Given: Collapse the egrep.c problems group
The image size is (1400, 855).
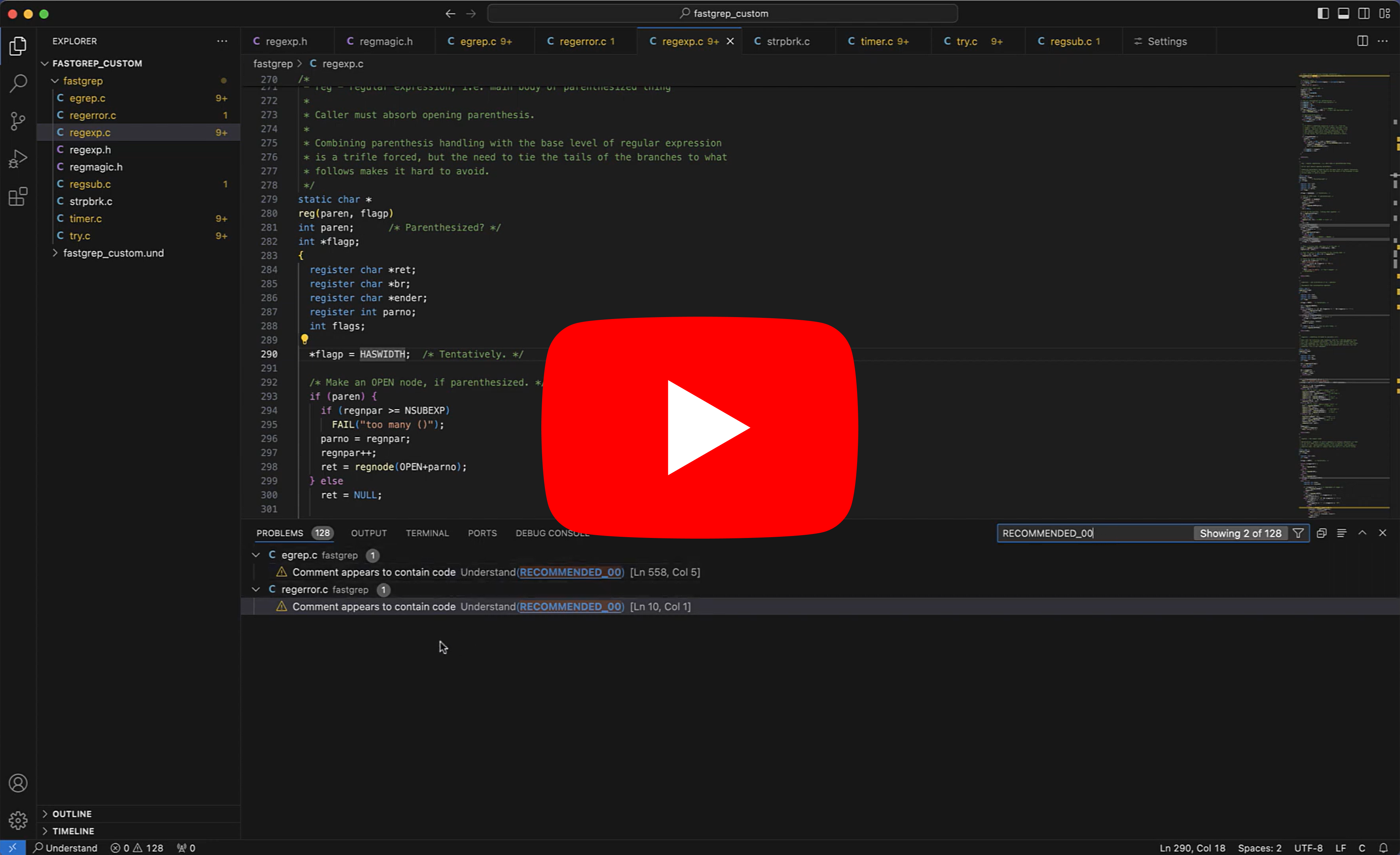Looking at the screenshot, I should [x=256, y=555].
